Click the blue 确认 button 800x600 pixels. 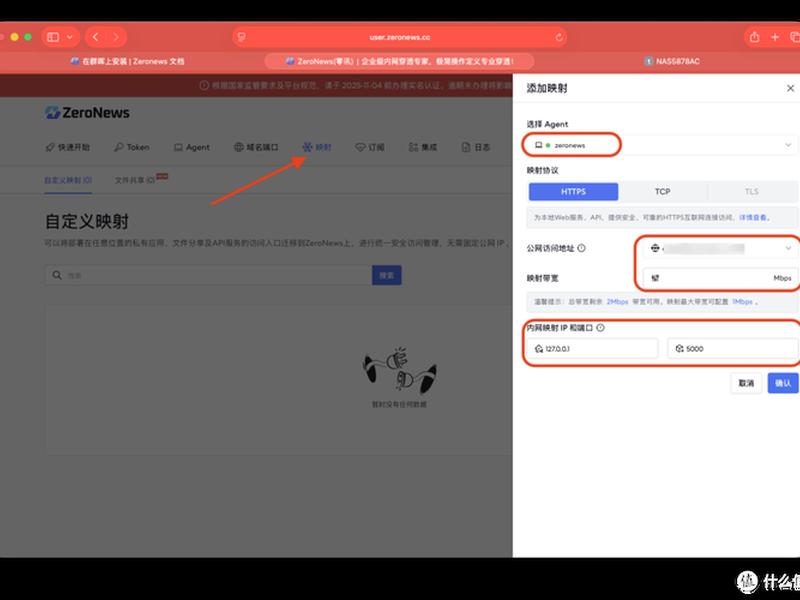pos(783,383)
